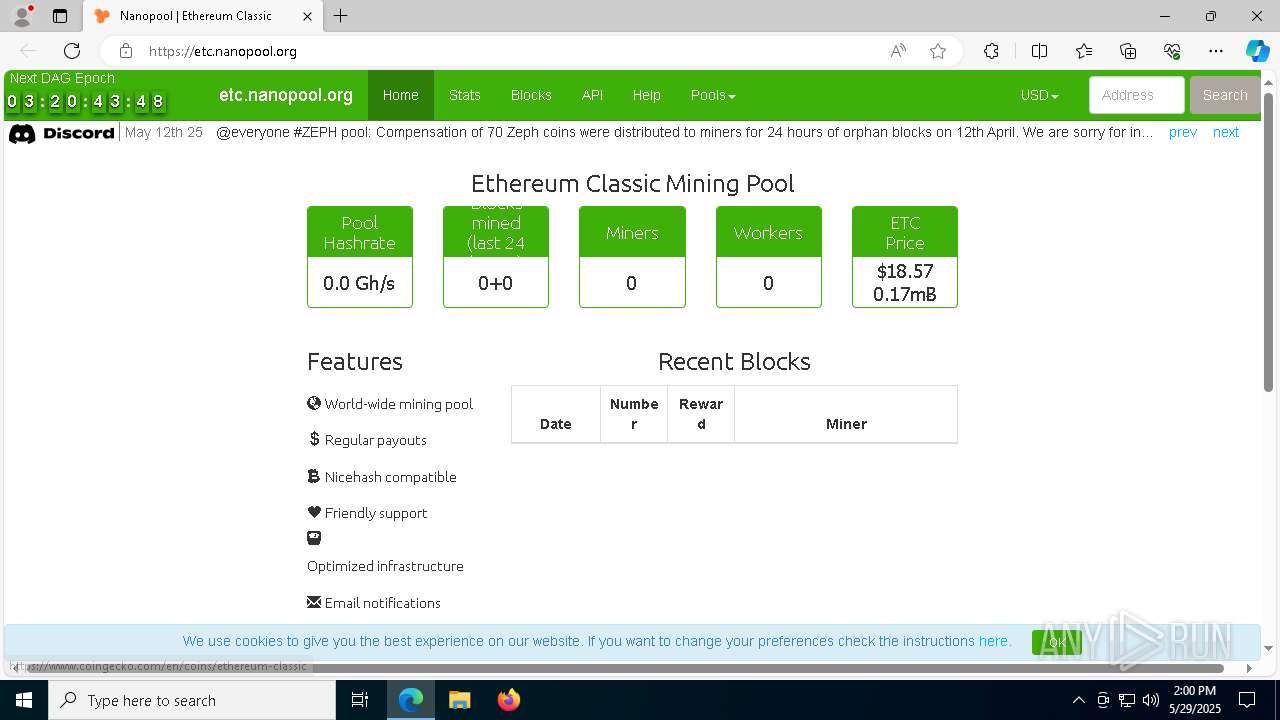Image resolution: width=1280 pixels, height=720 pixels.
Task: Click the Pool Hashrate card
Action: 360,256
